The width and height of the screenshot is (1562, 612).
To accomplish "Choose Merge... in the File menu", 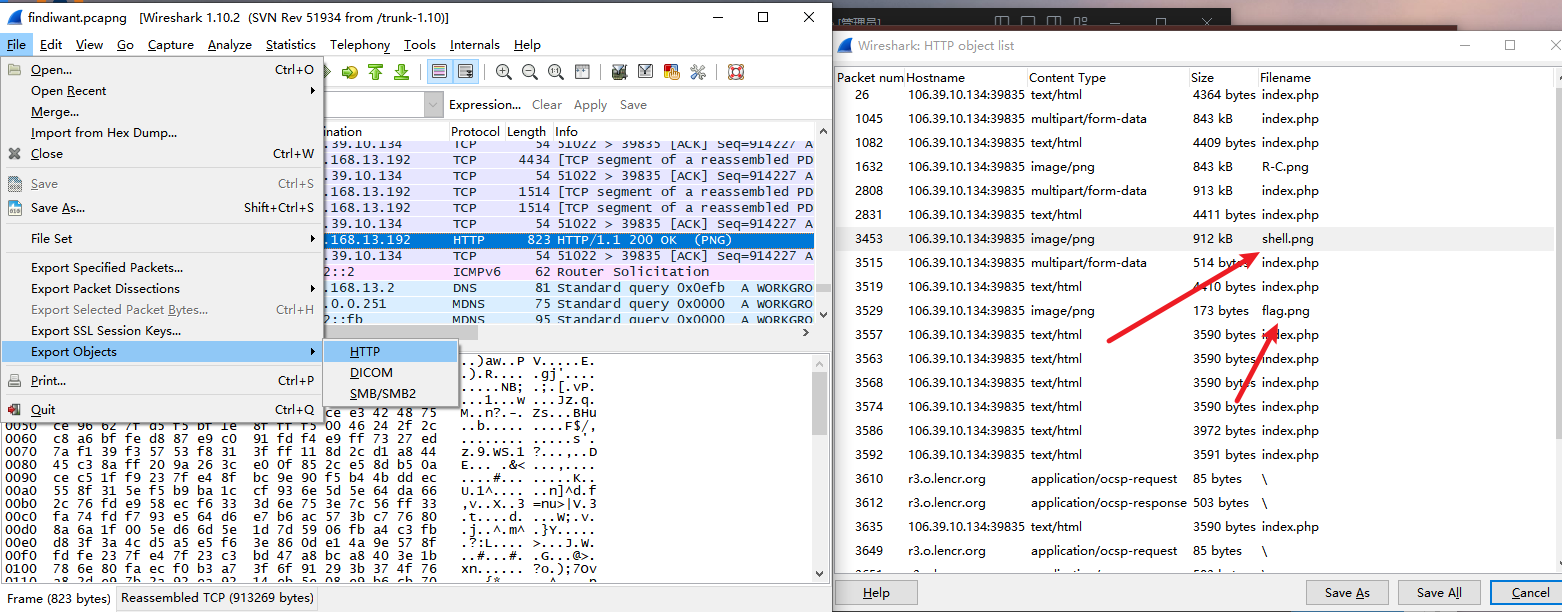I will pyautogui.click(x=162, y=112).
